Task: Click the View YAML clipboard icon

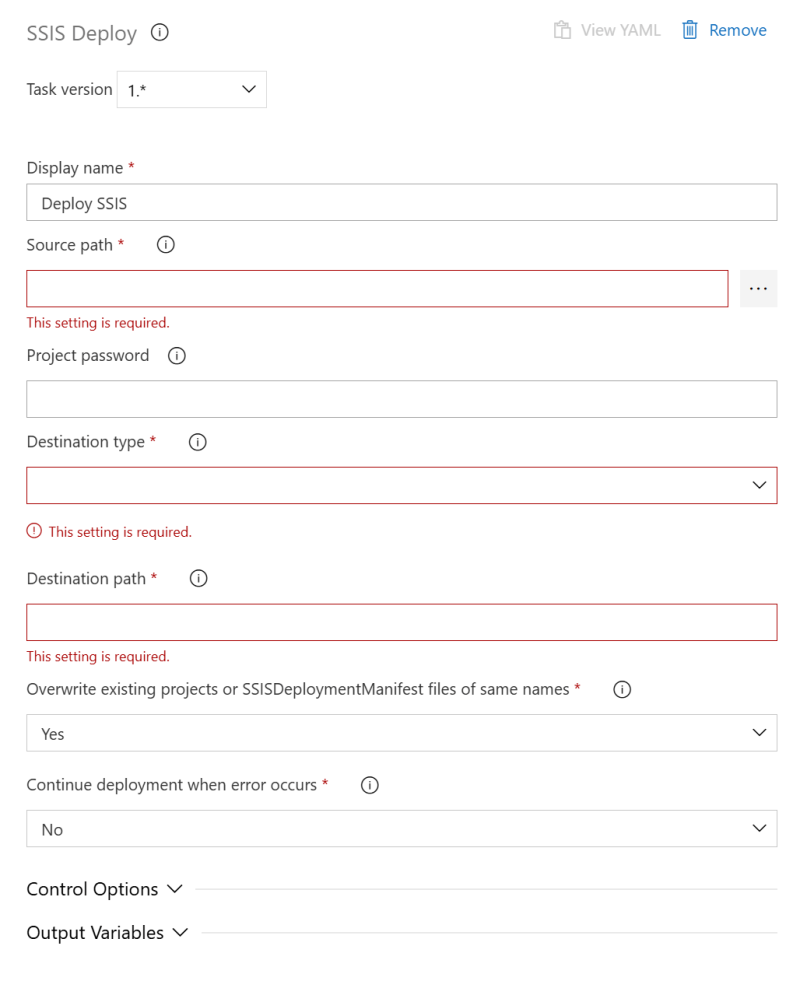Action: [x=562, y=30]
